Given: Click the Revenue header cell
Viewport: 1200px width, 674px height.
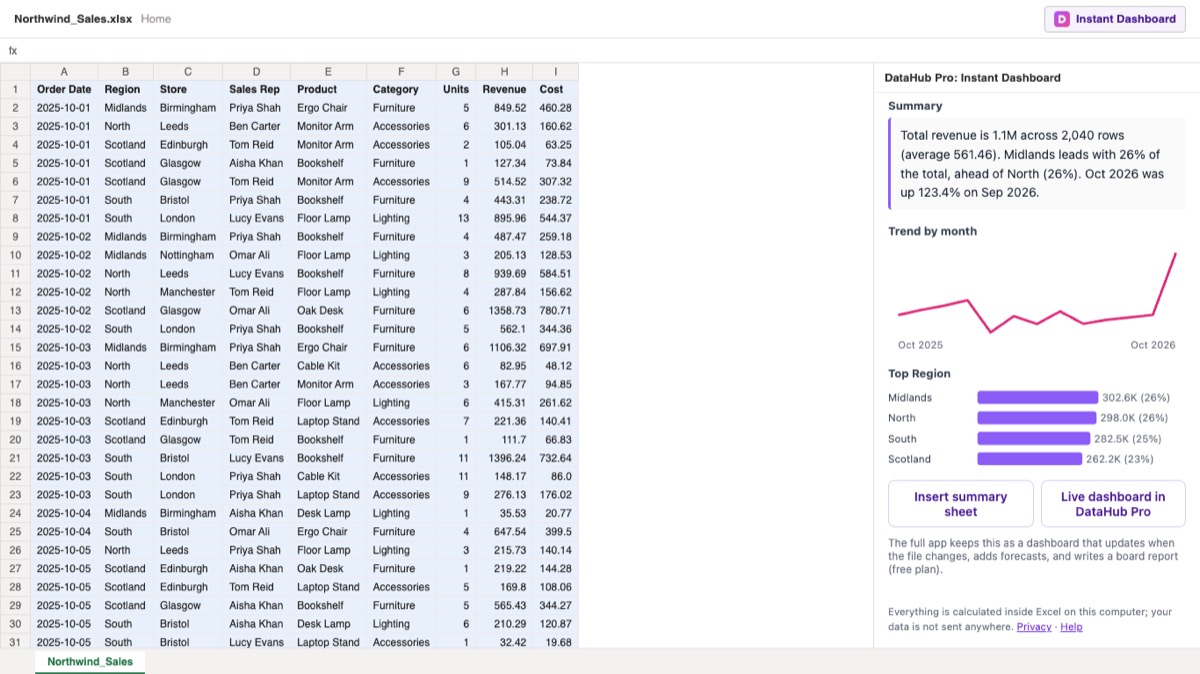Looking at the screenshot, I should click(504, 89).
